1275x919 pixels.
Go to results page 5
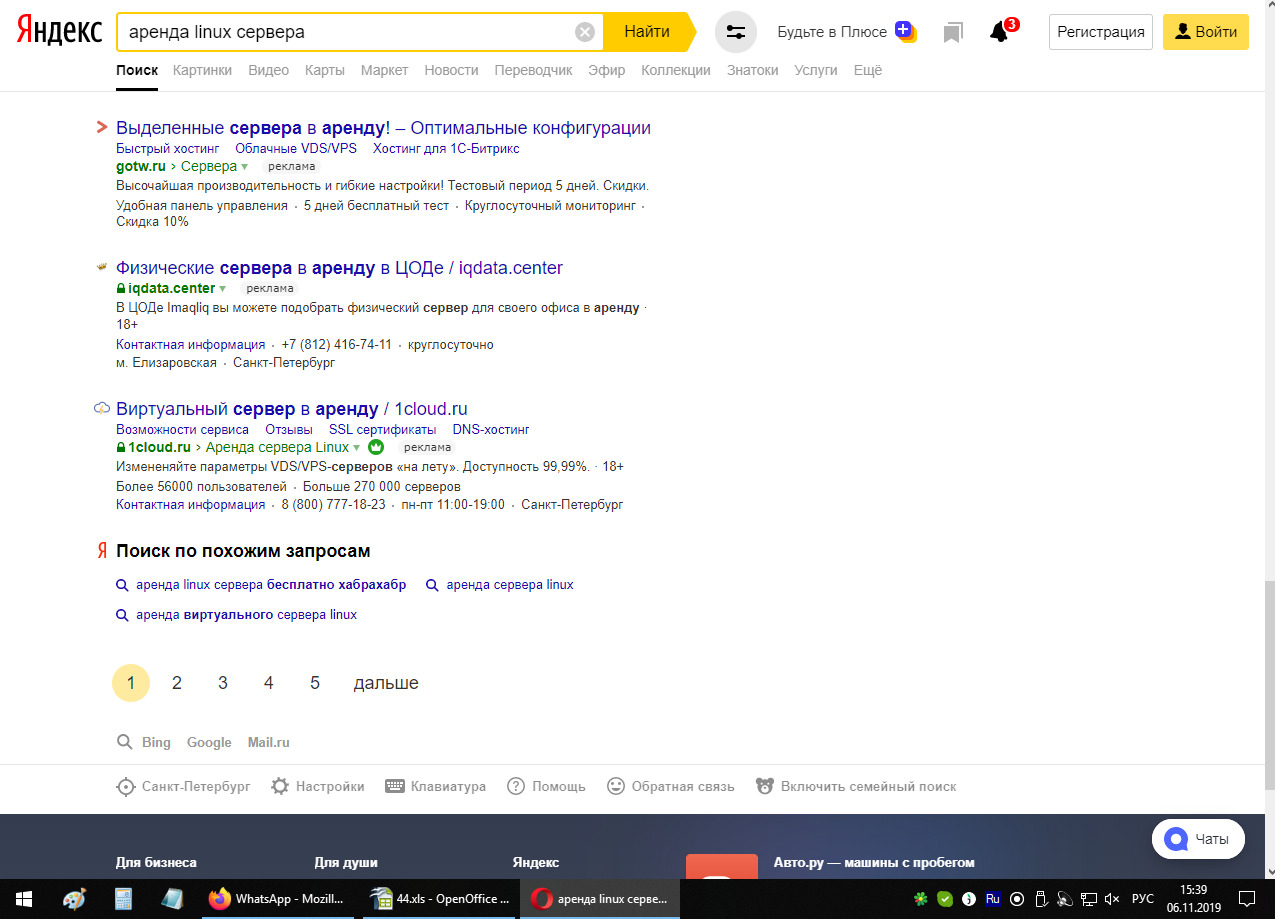point(315,683)
